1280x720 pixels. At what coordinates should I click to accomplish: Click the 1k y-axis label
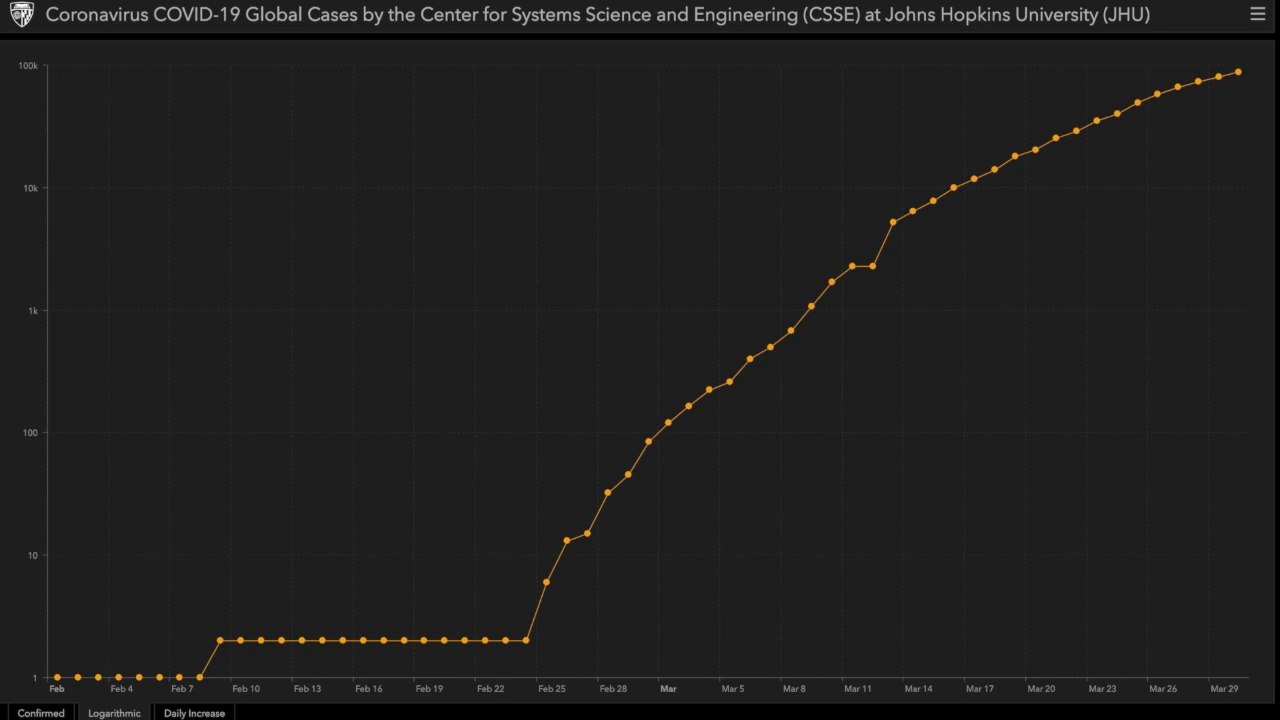click(33, 311)
